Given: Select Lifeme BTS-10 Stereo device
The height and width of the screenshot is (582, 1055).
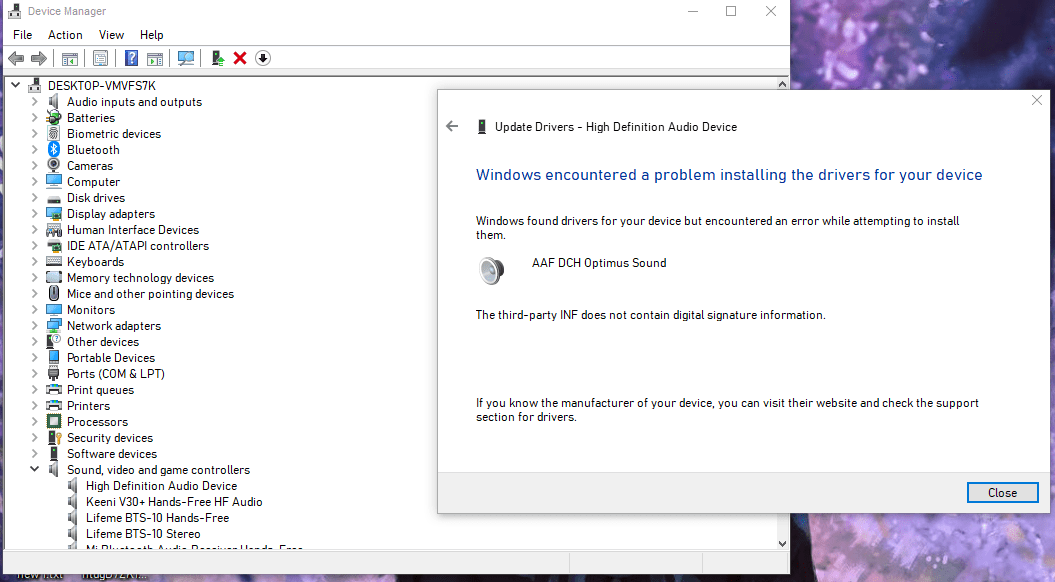Looking at the screenshot, I should (143, 534).
